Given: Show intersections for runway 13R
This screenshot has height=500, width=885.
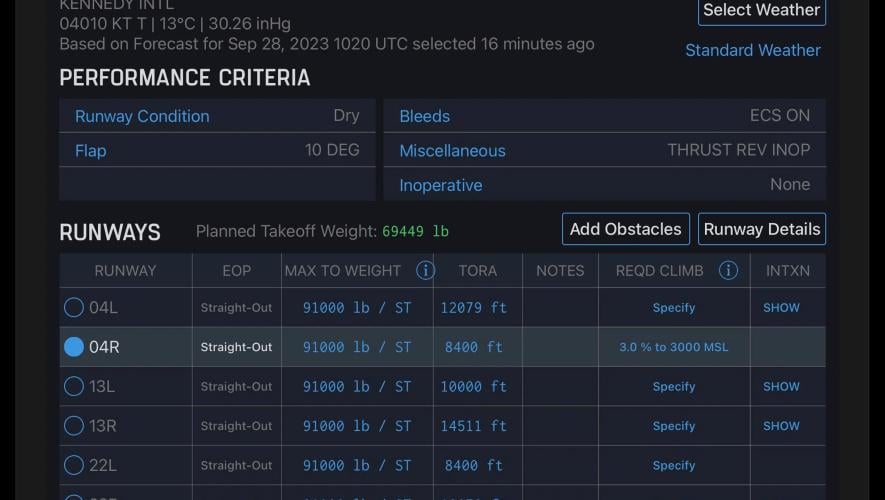Looking at the screenshot, I should pyautogui.click(x=781, y=426).
